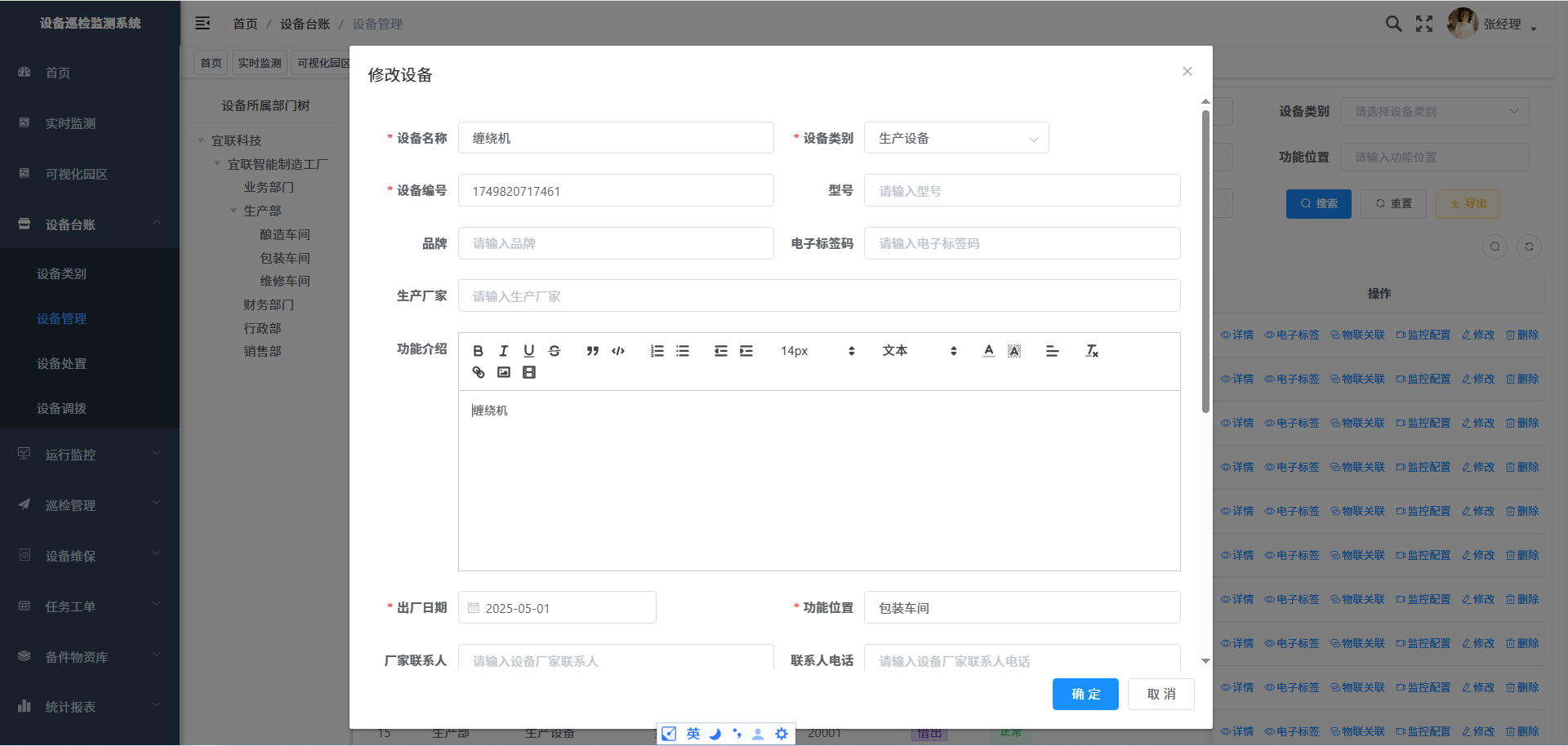
Task: Toggle bold formatting in editor toolbar
Action: (x=479, y=351)
